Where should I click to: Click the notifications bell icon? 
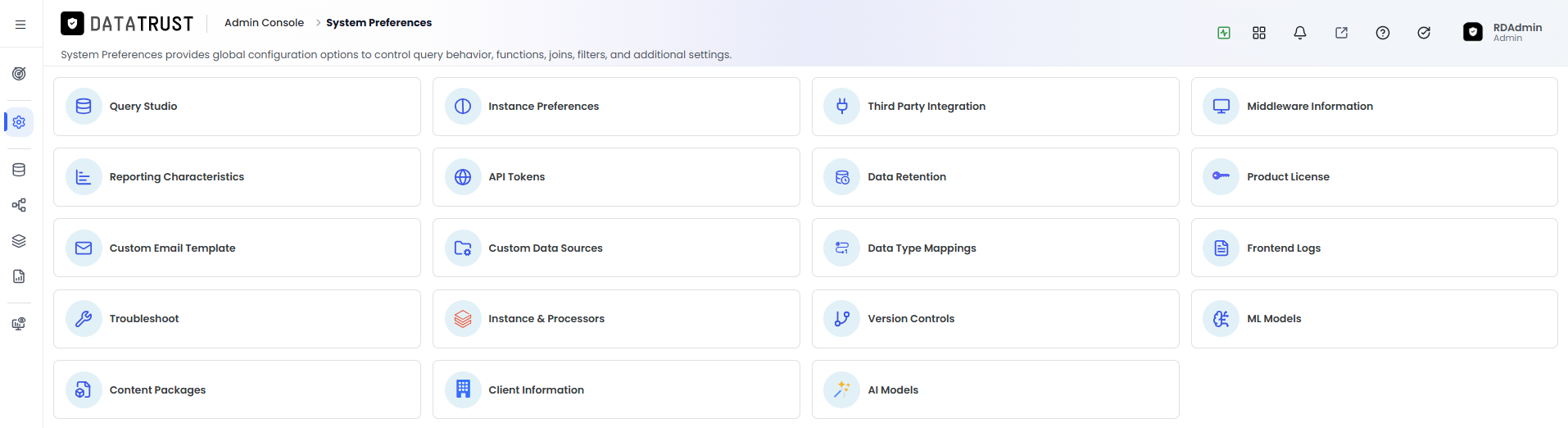point(1300,33)
